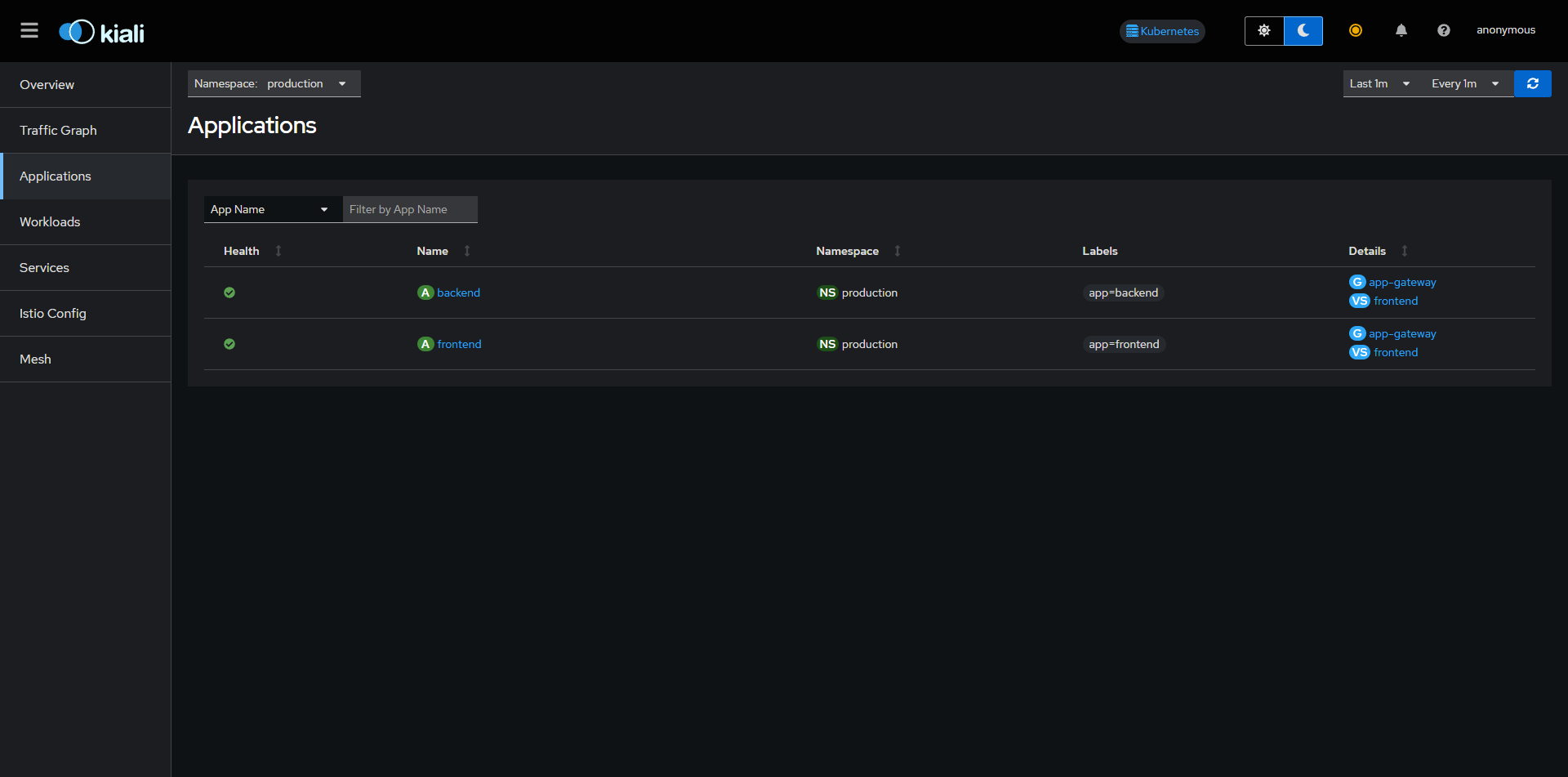This screenshot has width=1568, height=777.
Task: Open the Last 1m time range dropdown
Action: click(x=1379, y=84)
